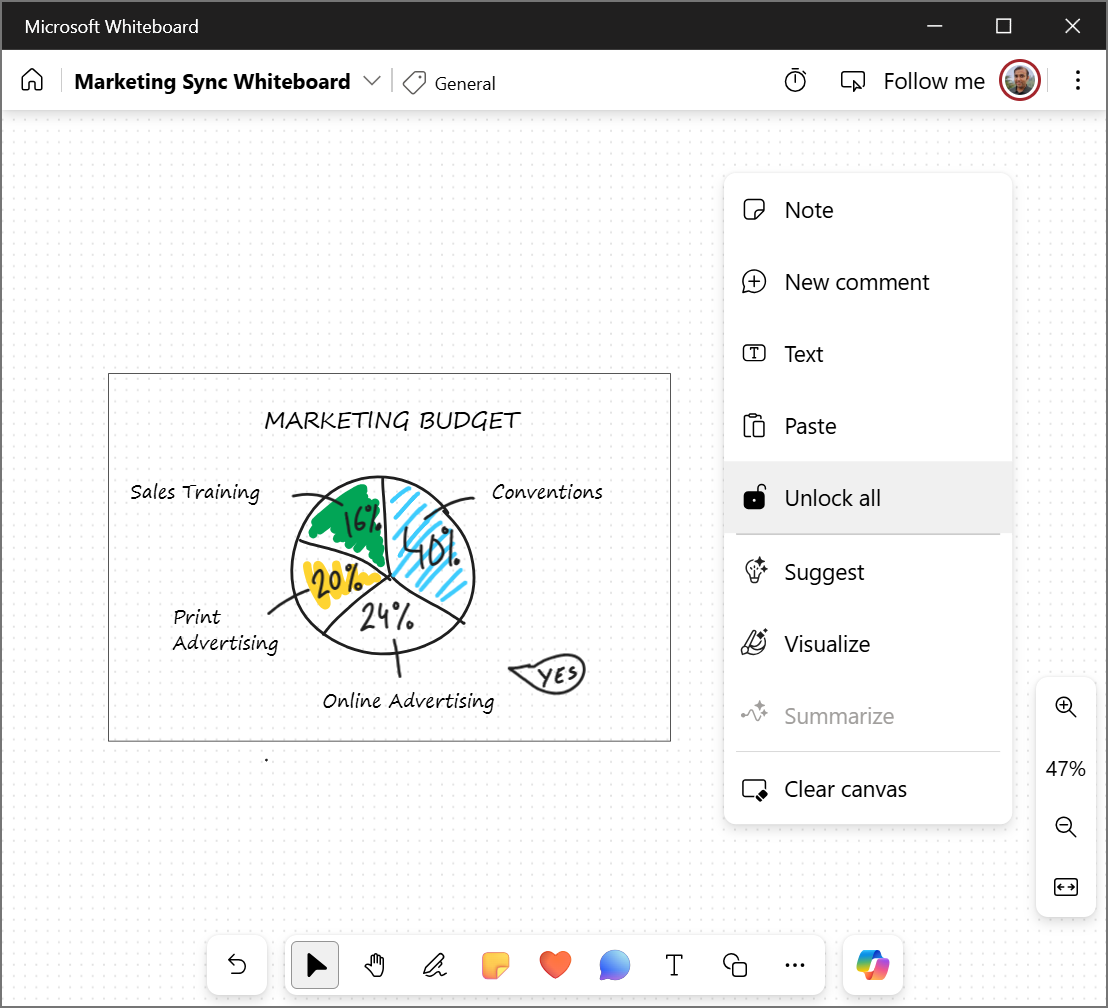
Task: Choose Unlock all from the menu
Action: [x=831, y=497]
